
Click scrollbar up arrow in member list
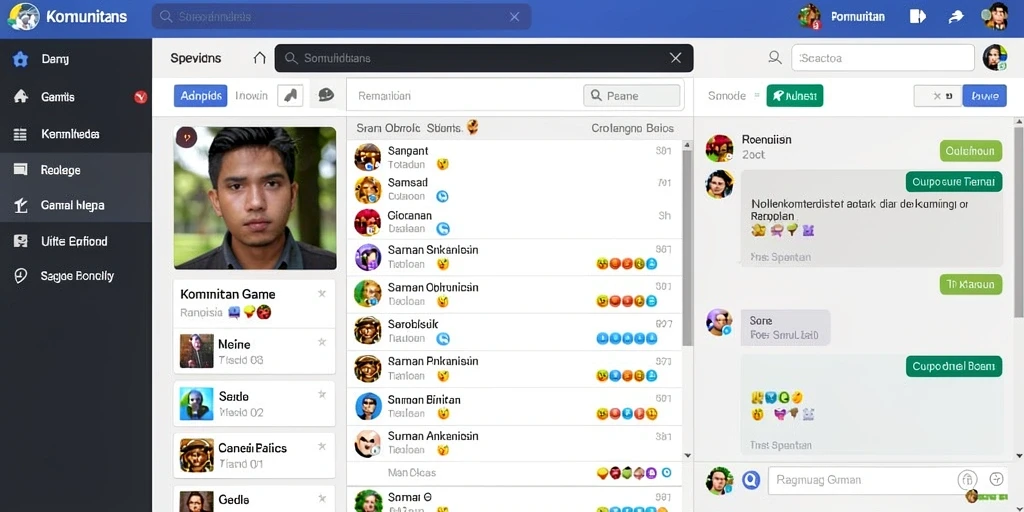(687, 145)
